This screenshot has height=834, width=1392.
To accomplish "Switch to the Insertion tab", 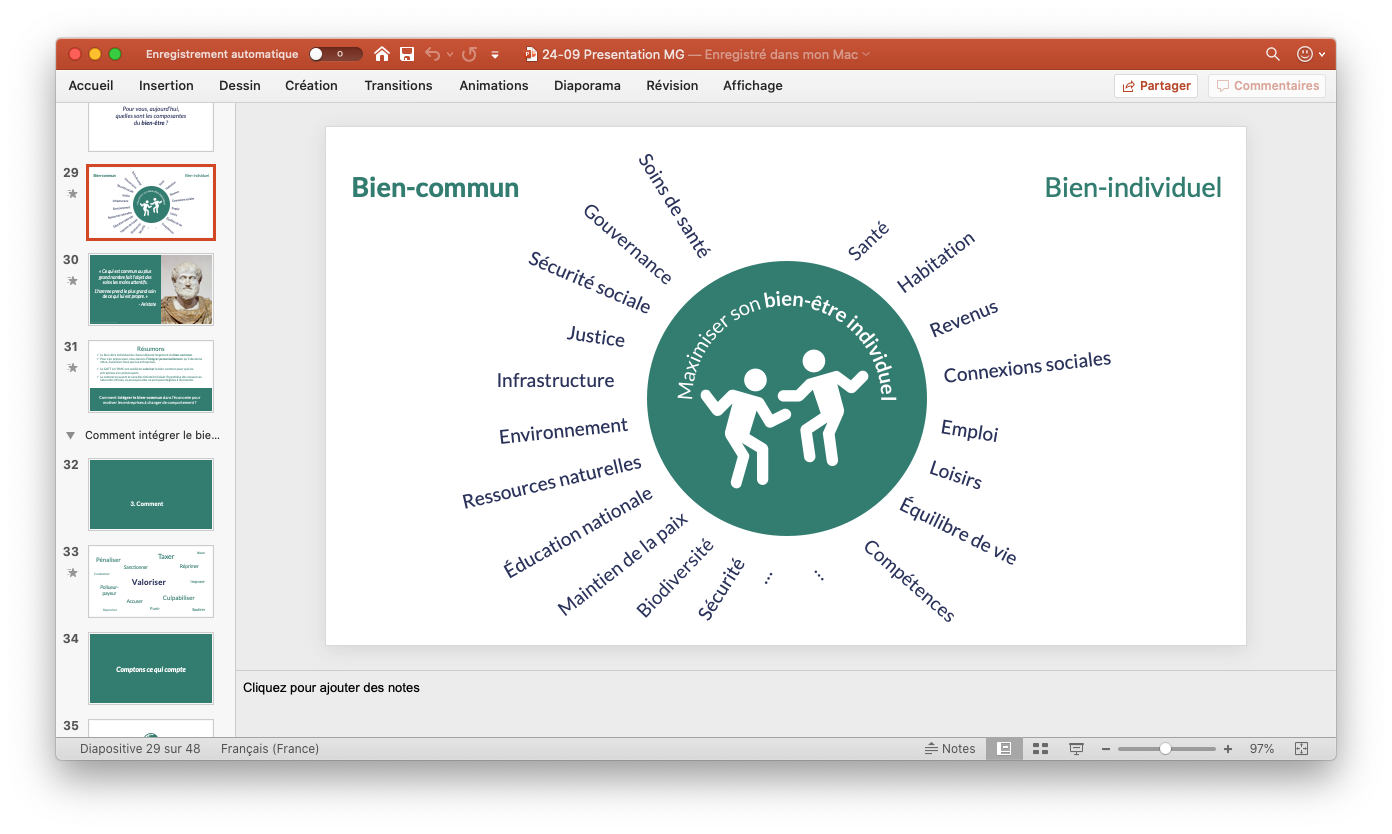I will click(x=166, y=86).
